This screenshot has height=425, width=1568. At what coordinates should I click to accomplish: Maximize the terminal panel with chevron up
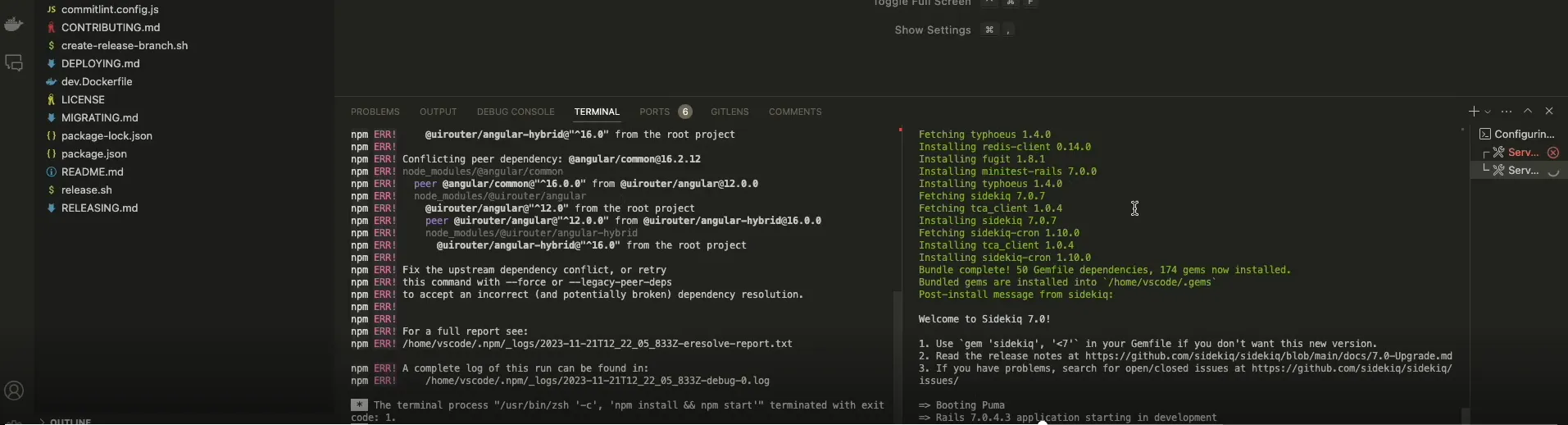pyautogui.click(x=1528, y=112)
